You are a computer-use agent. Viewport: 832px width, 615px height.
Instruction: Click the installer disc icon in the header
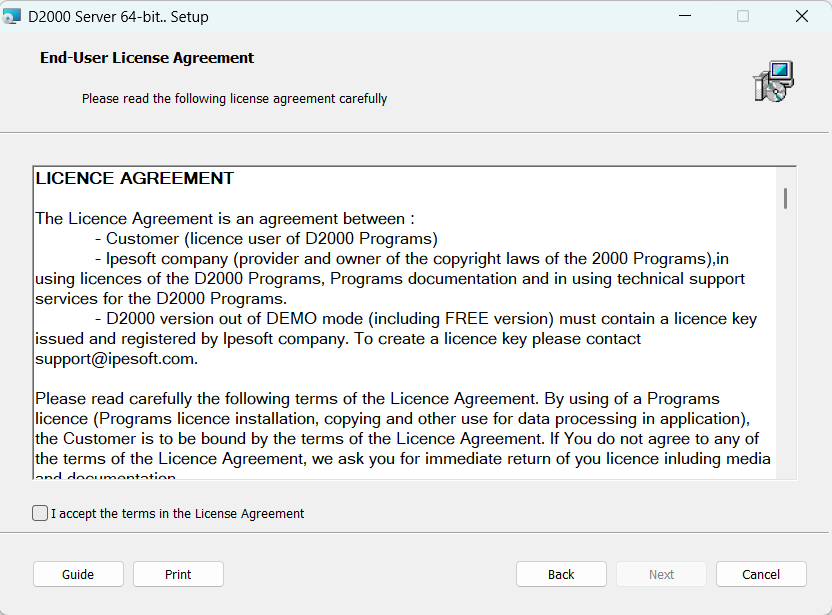click(x=773, y=81)
